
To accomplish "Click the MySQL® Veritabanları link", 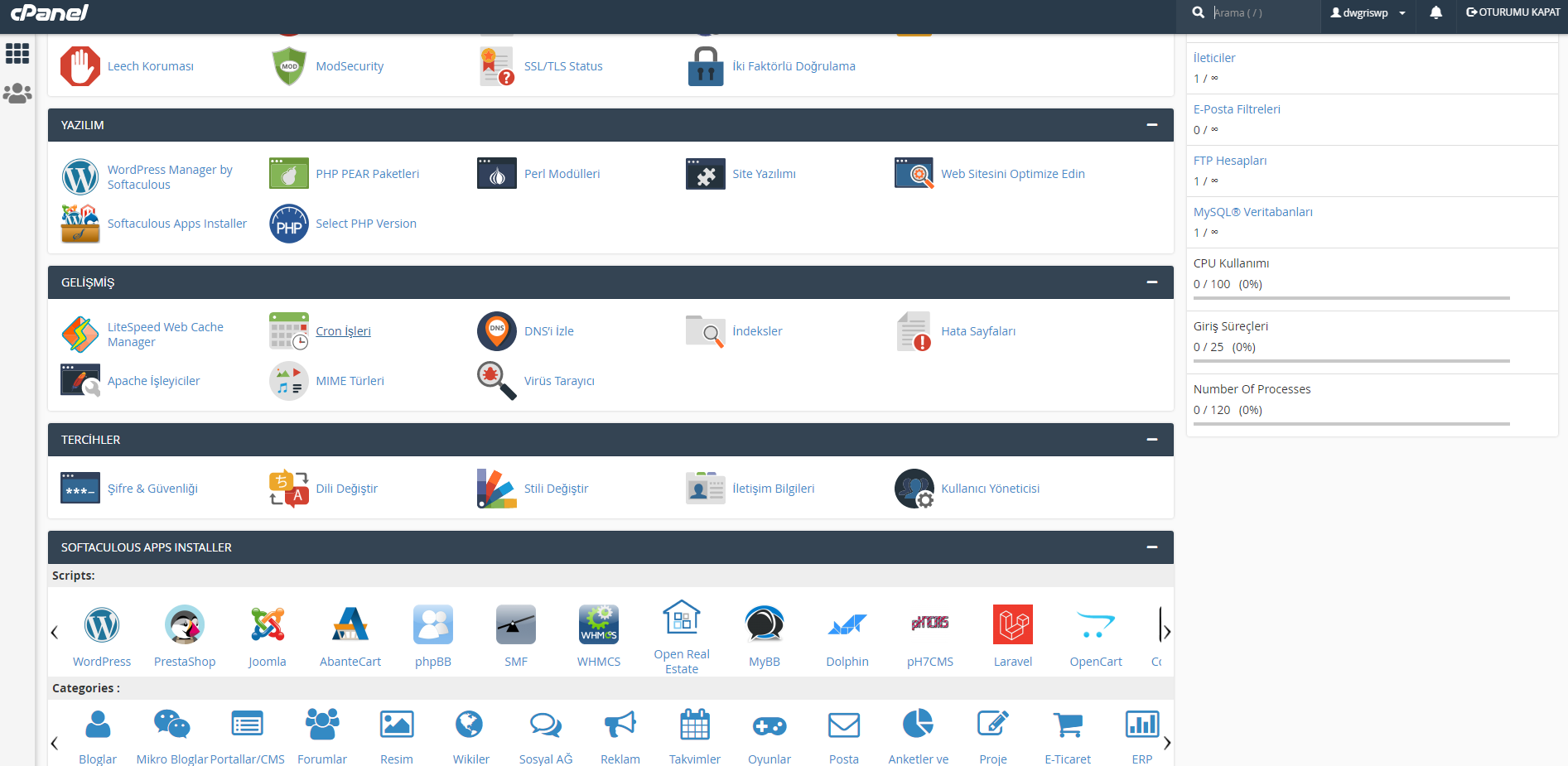I will coord(1253,212).
